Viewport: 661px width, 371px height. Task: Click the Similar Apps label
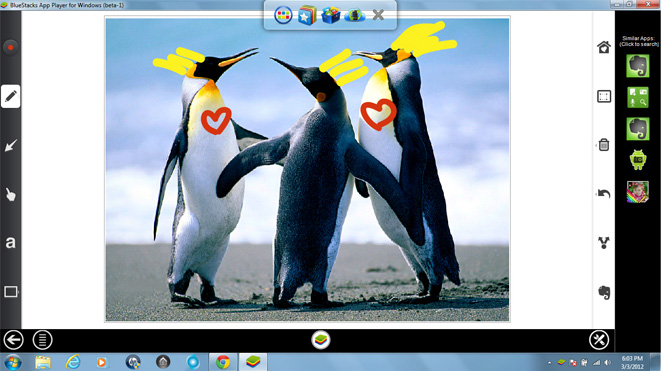pyautogui.click(x=639, y=41)
